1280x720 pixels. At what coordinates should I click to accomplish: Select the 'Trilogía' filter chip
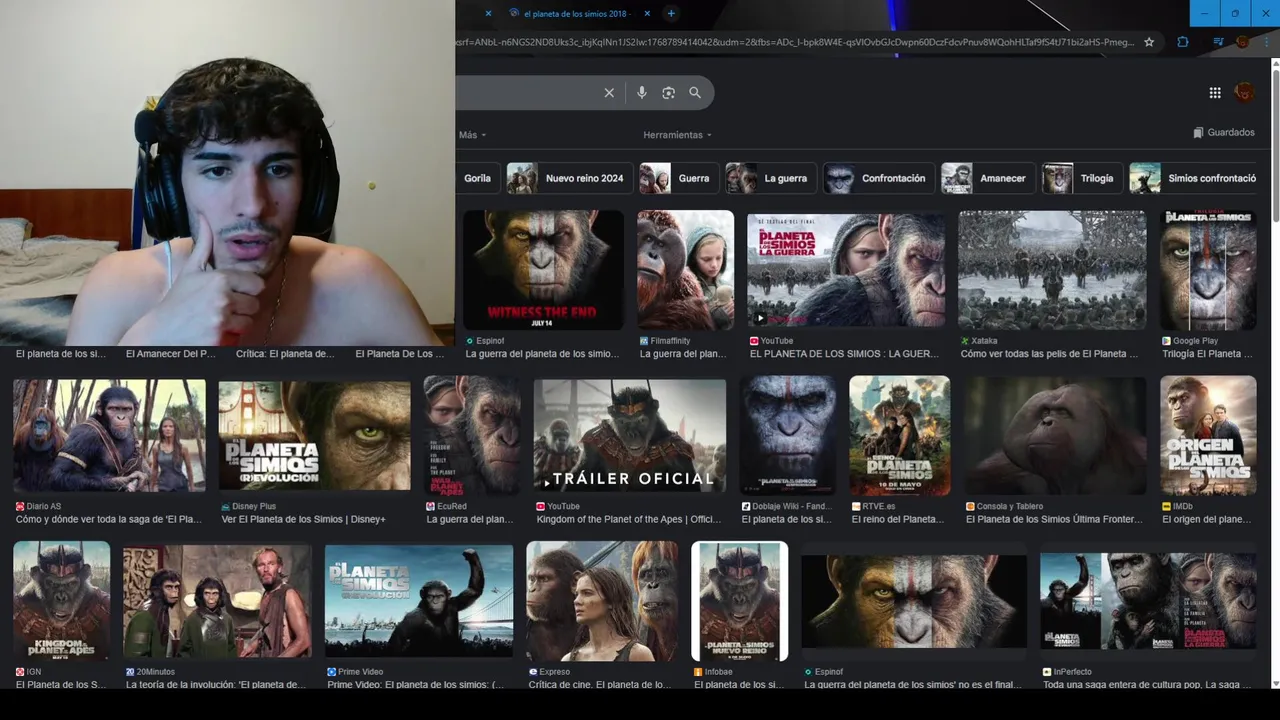pos(1082,178)
